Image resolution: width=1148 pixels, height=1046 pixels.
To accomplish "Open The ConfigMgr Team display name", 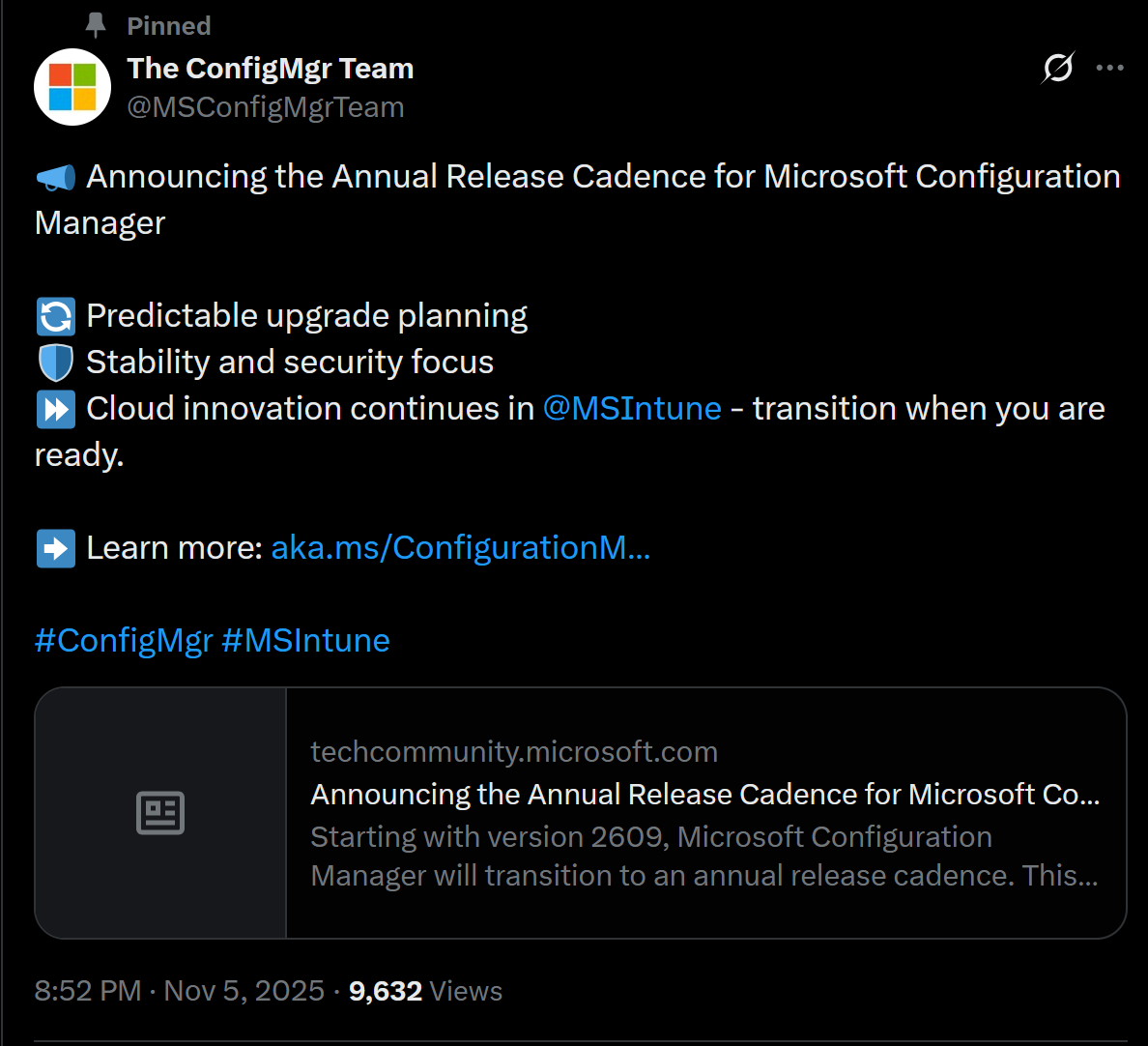I will click(x=271, y=69).
